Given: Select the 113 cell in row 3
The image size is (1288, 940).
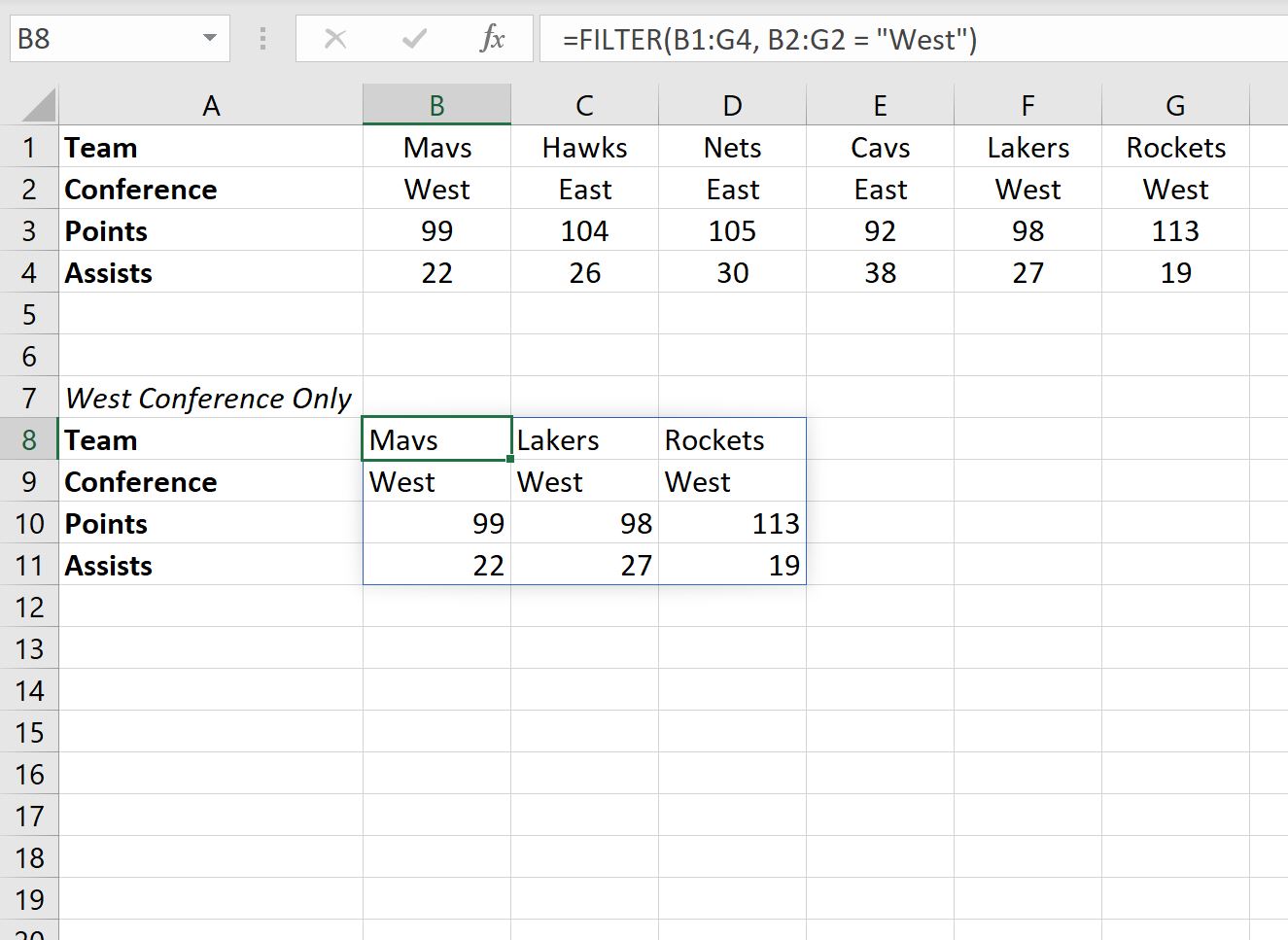Looking at the screenshot, I should [1176, 230].
